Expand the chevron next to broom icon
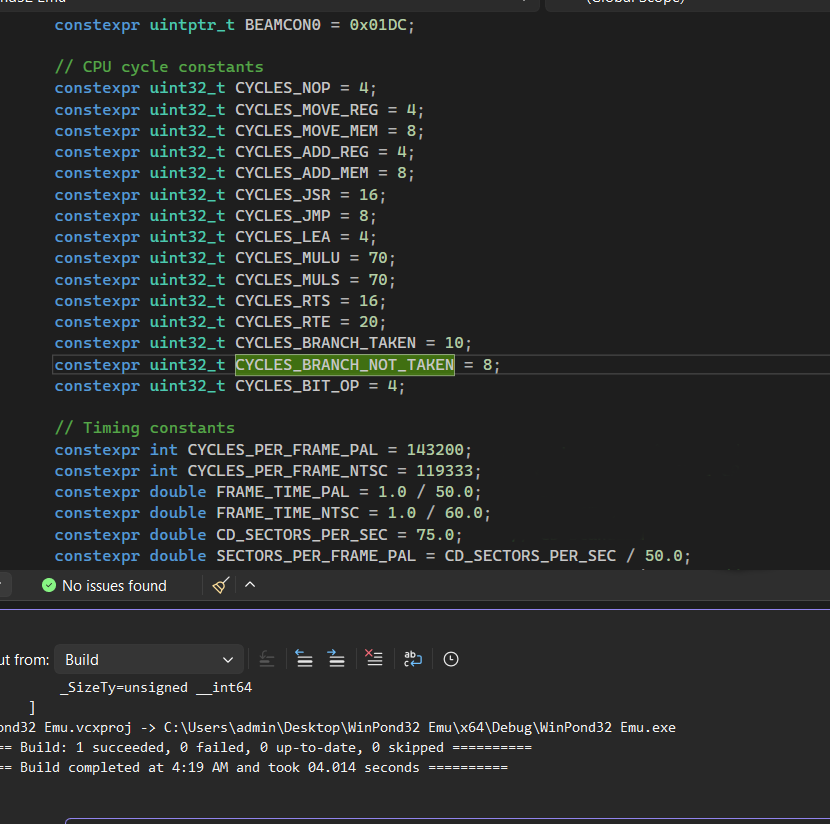830x824 pixels. tap(250, 585)
